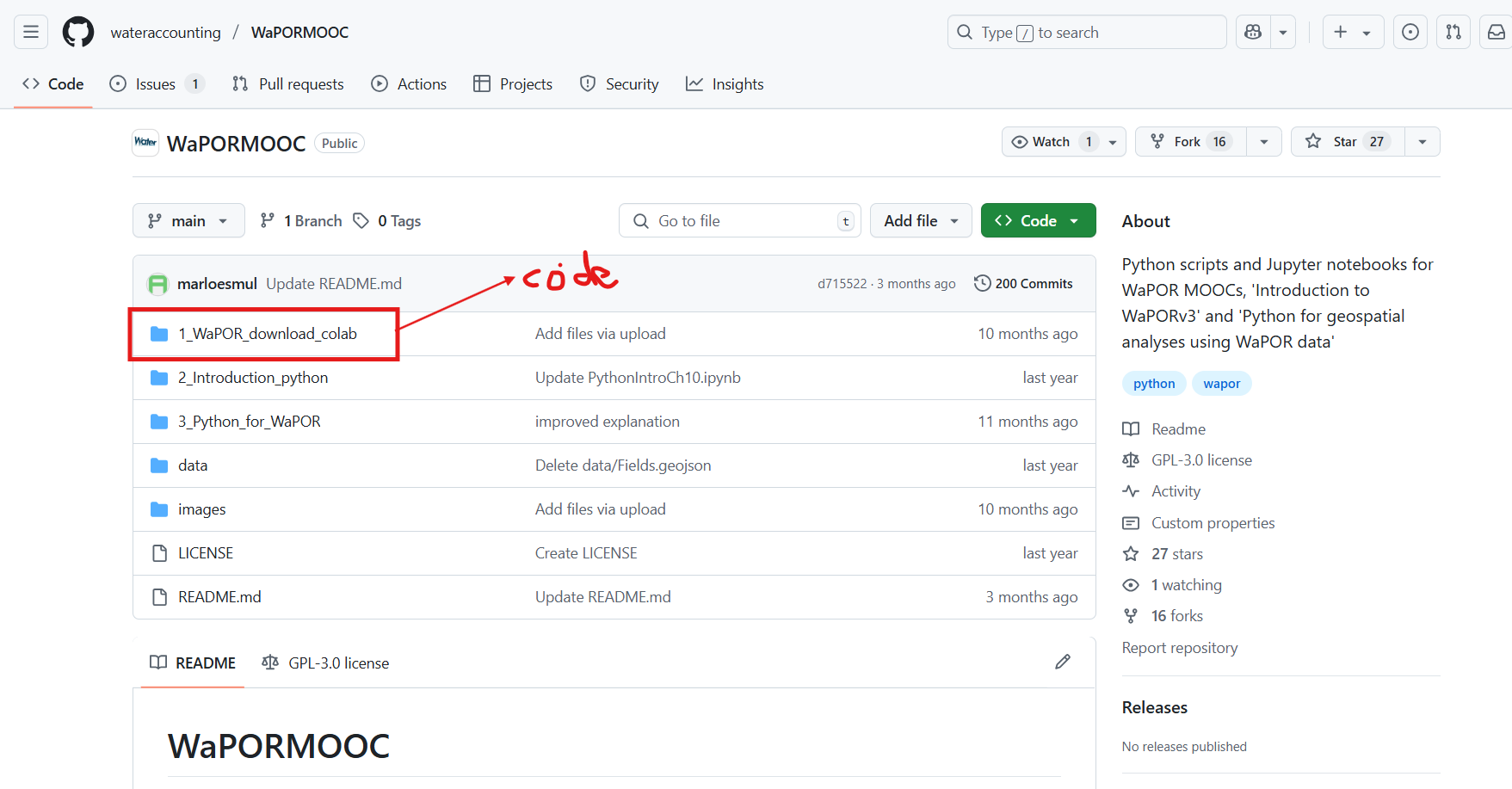Image resolution: width=1512 pixels, height=789 pixels.
Task: Open commit hash d715522
Action: (x=842, y=284)
